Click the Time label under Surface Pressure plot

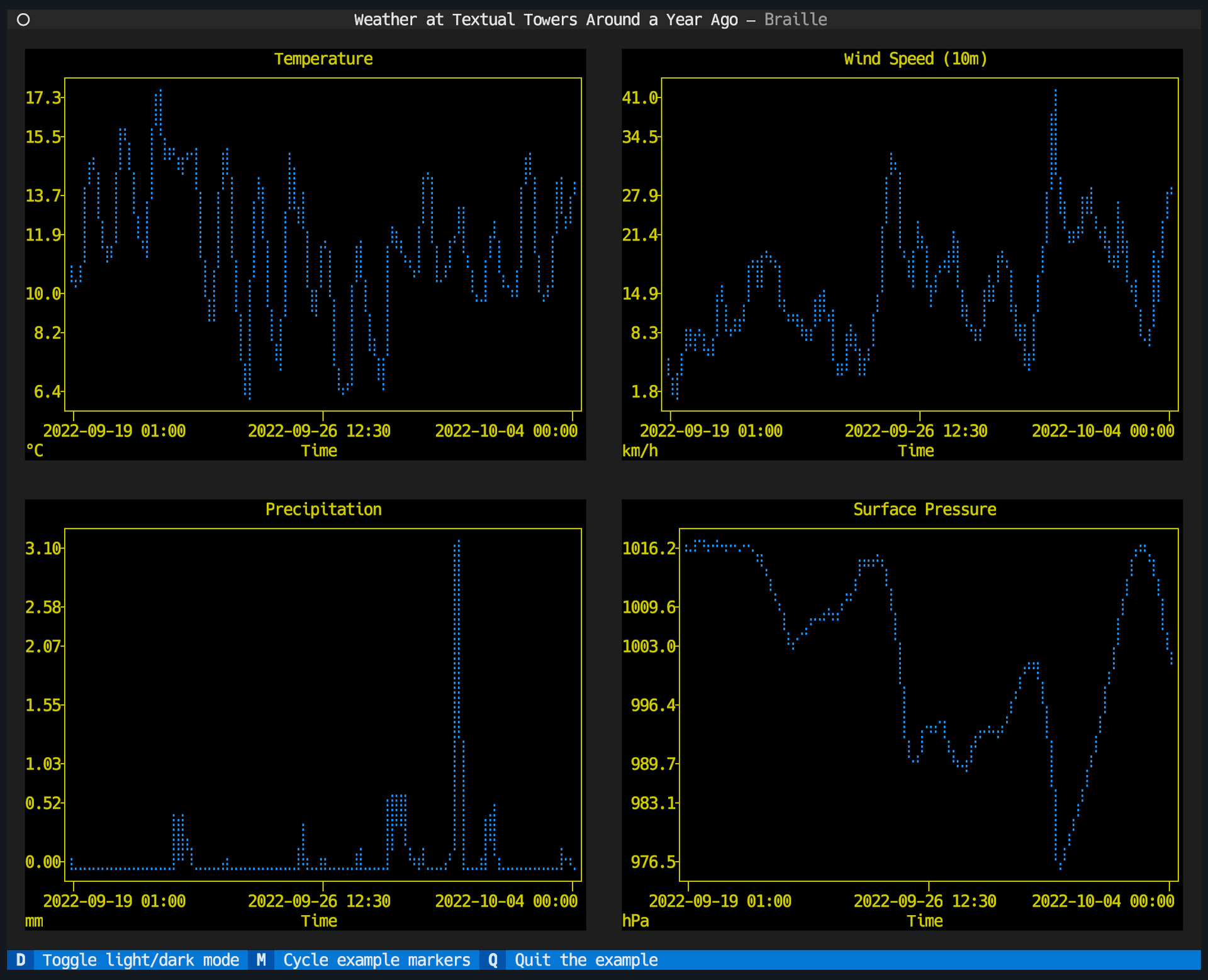[925, 922]
